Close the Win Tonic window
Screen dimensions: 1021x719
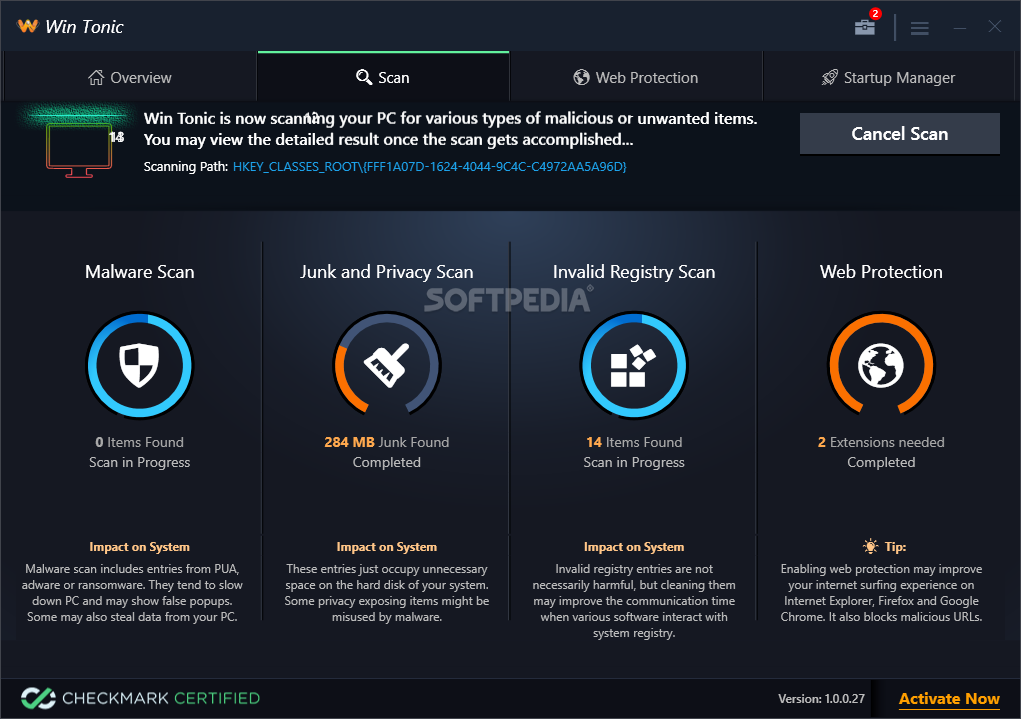(994, 27)
